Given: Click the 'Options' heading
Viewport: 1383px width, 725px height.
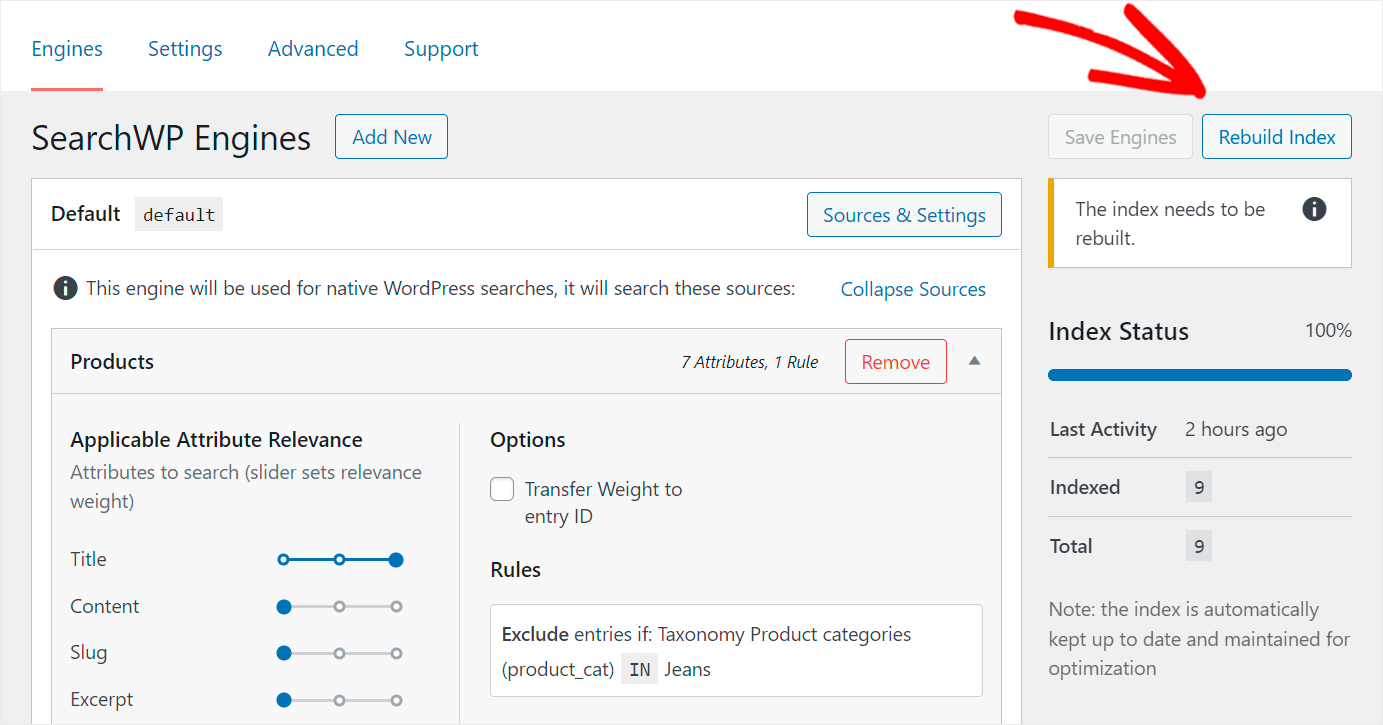Looking at the screenshot, I should tap(527, 440).
